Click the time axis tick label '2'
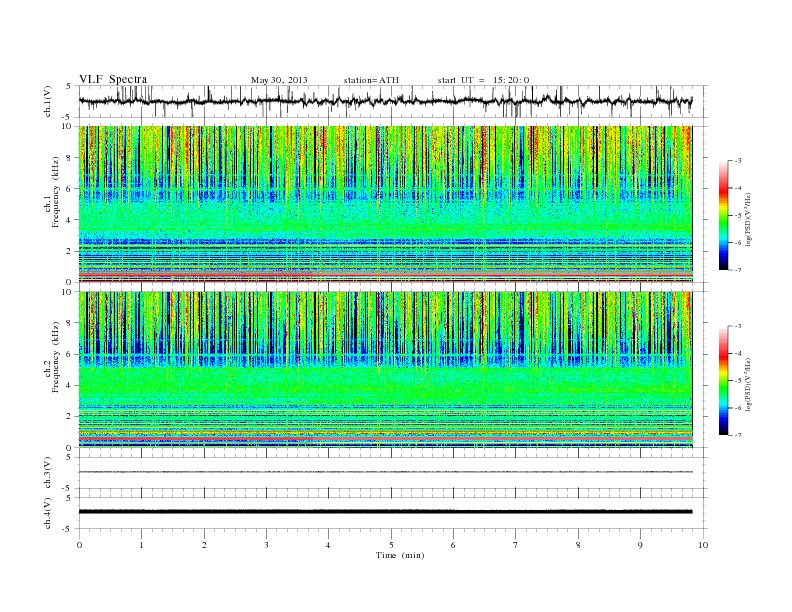The width and height of the screenshot is (792, 612). pos(204,545)
